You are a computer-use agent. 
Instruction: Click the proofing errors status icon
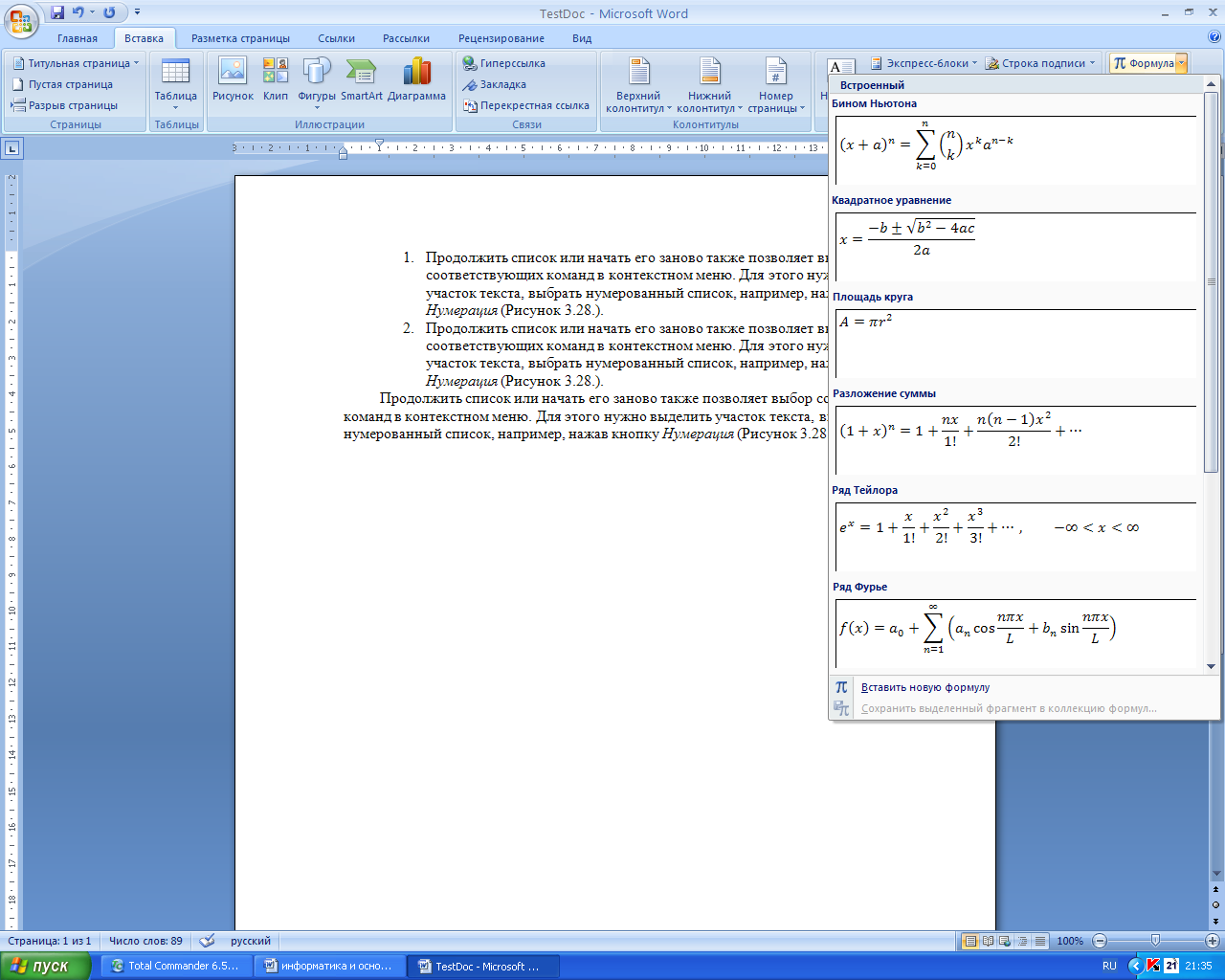coord(207,941)
